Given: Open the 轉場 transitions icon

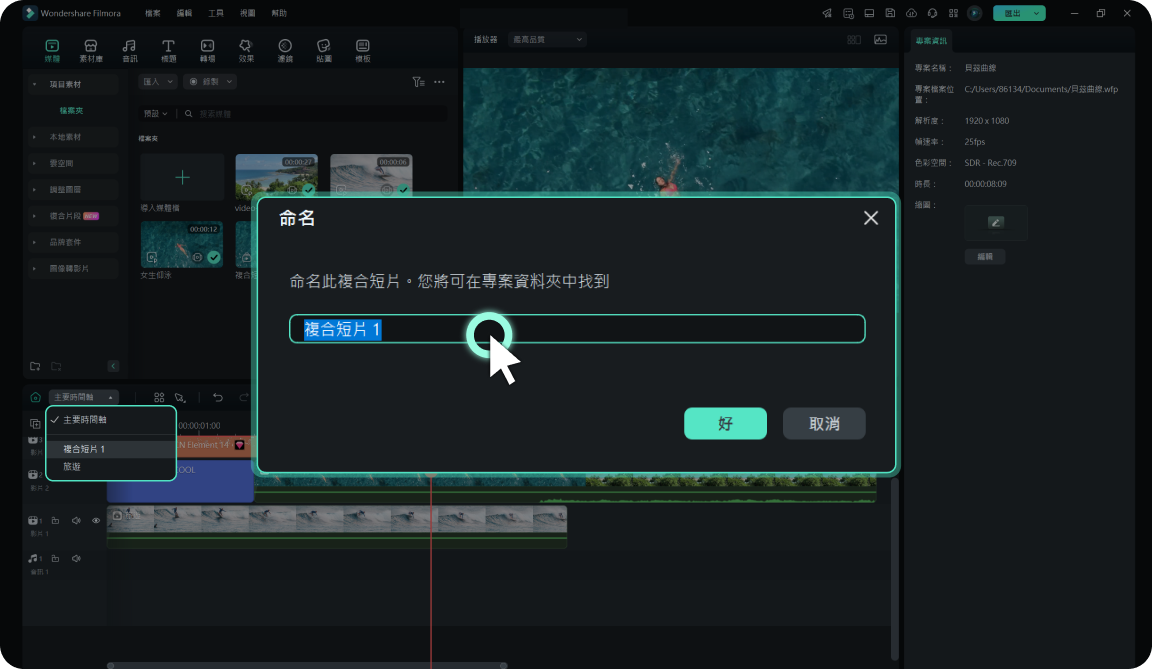Looking at the screenshot, I should [207, 50].
